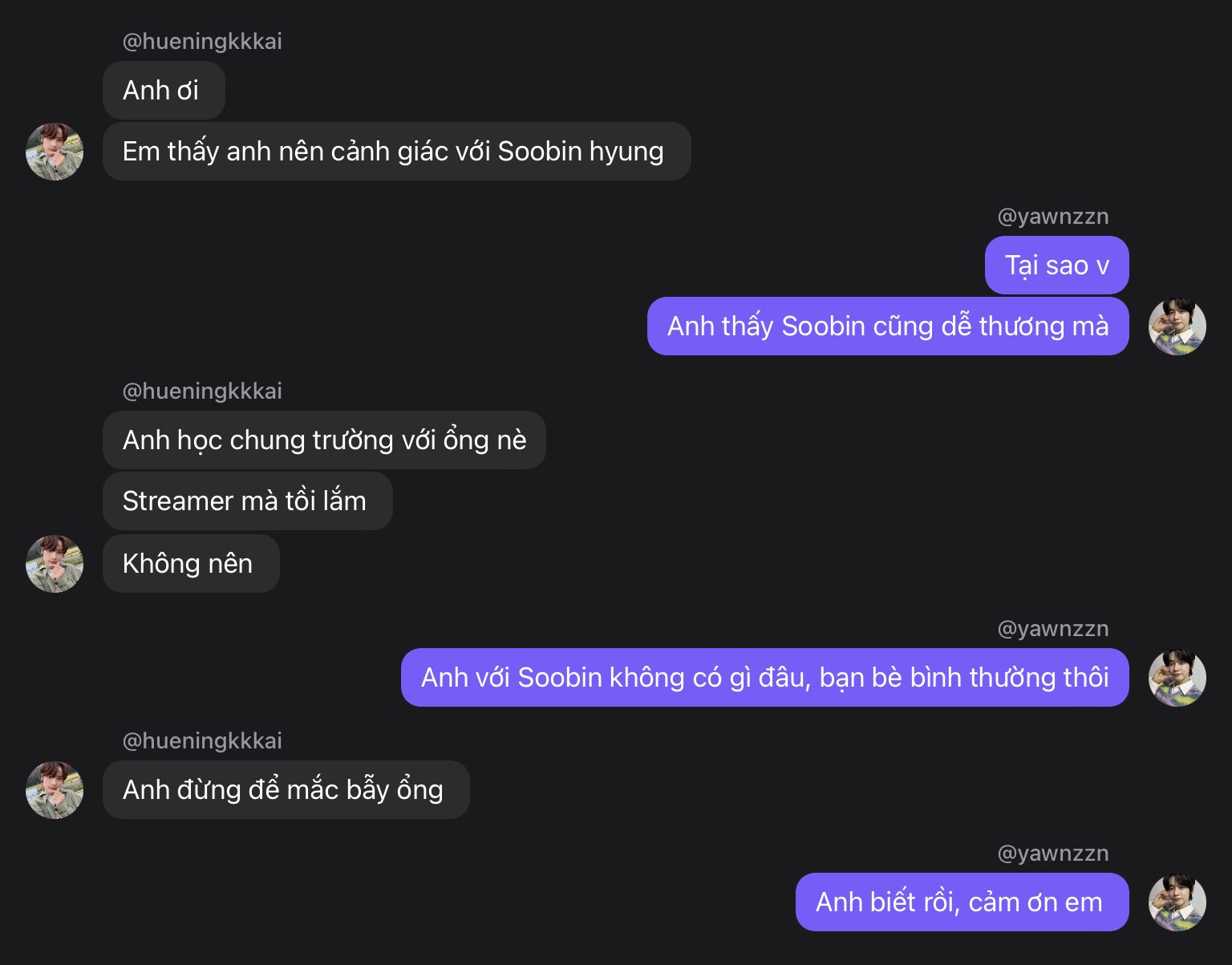Click the 'Tại sao v' message bubble
1232x965 pixels.
[1056, 266]
